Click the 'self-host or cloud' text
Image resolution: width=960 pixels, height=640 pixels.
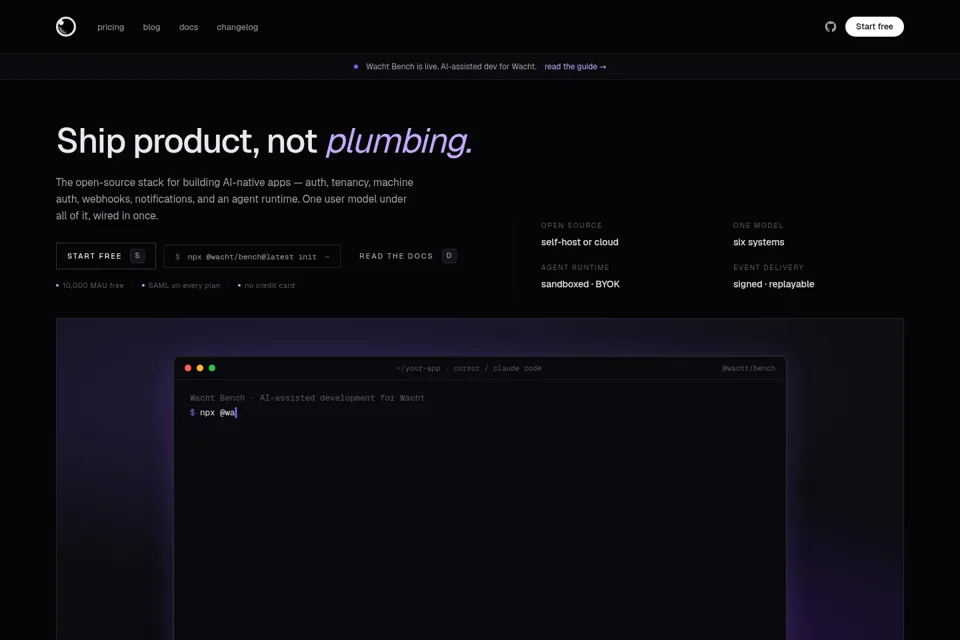(579, 242)
